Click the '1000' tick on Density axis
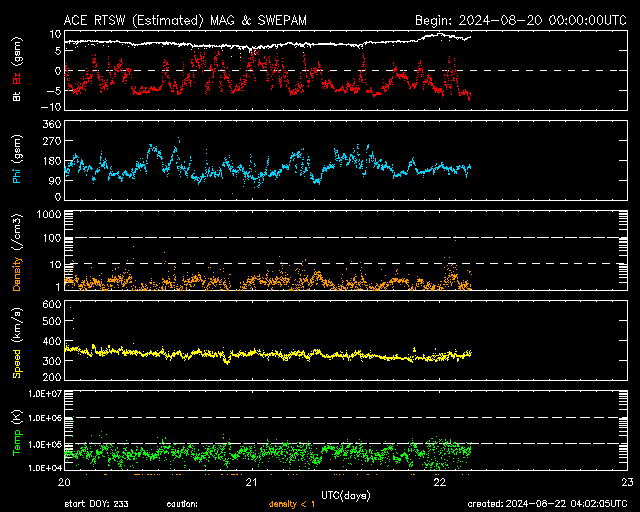The height and width of the screenshot is (512, 640). tap(49, 214)
